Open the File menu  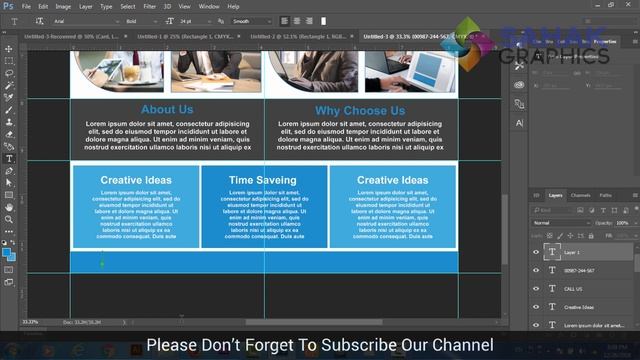click(26, 7)
